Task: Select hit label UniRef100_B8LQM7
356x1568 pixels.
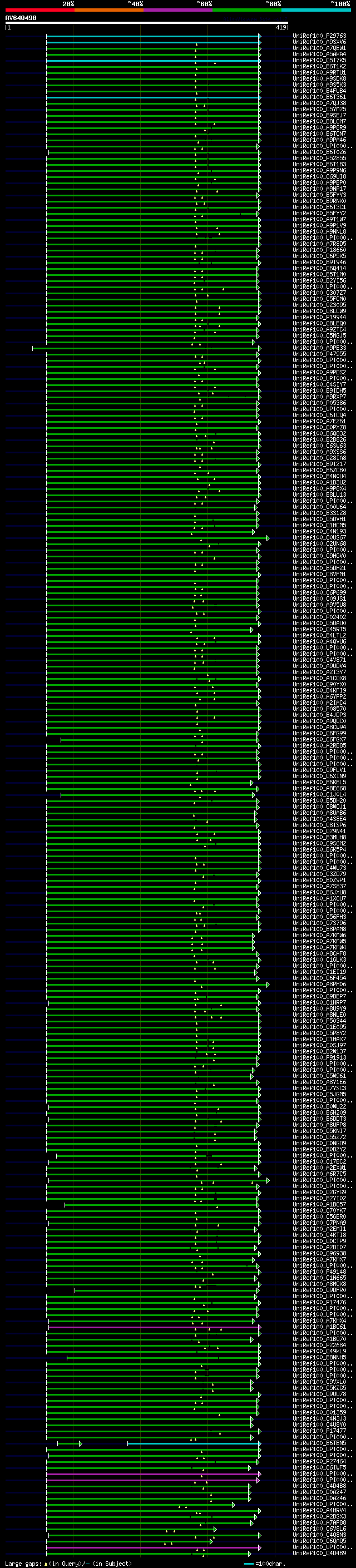Action: pos(319,122)
